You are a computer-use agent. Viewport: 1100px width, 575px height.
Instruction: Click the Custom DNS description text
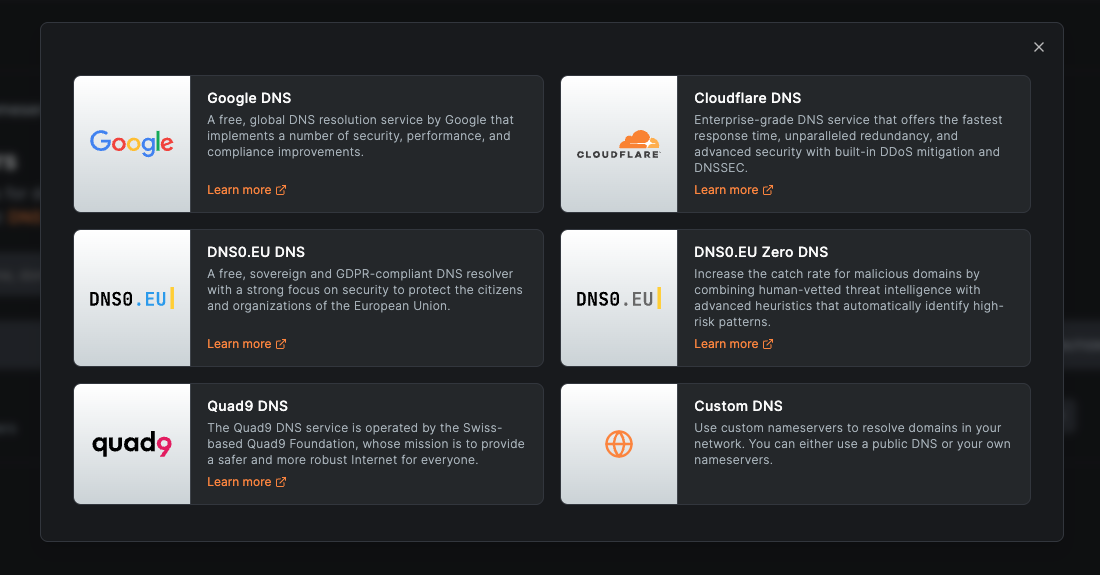click(x=852, y=443)
